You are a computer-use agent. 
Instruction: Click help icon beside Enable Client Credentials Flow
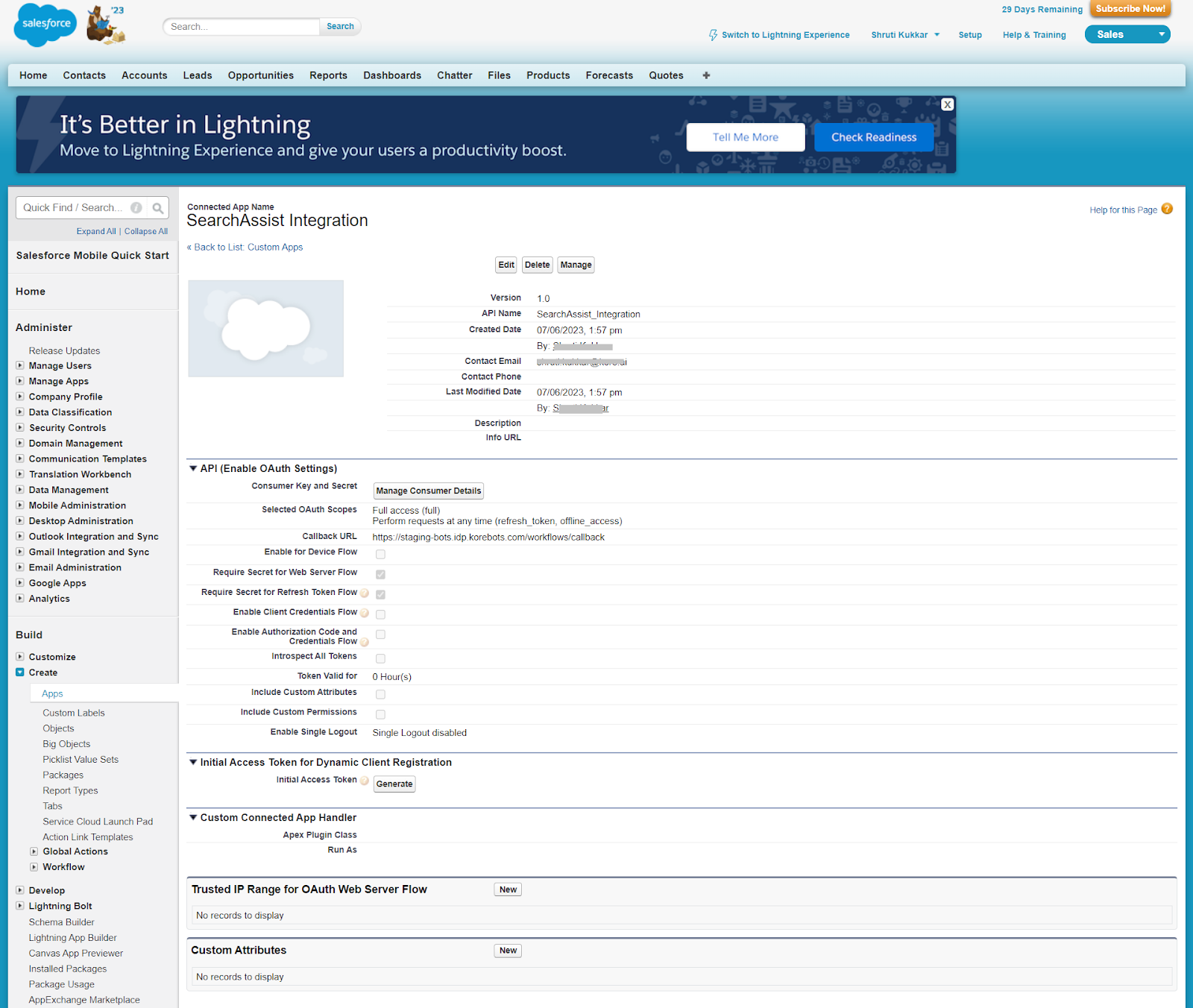click(x=365, y=613)
